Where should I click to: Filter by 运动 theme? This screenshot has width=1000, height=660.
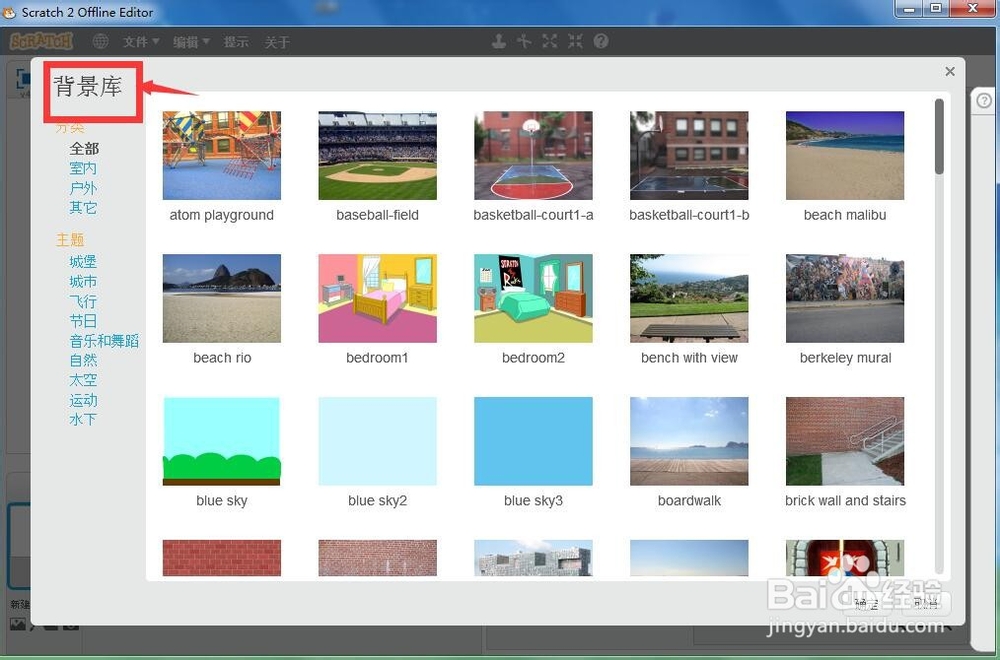(x=84, y=400)
